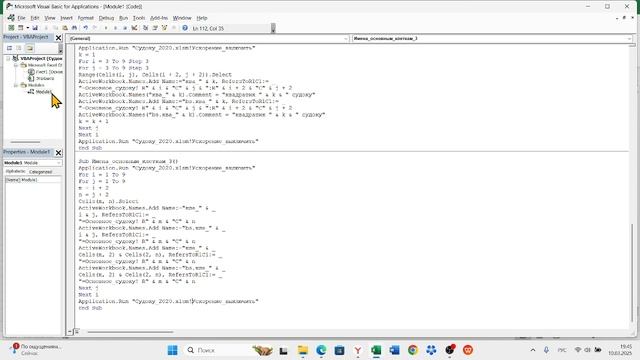Click the (Name) property field
Screen dimensions: 640x360
click(33, 180)
